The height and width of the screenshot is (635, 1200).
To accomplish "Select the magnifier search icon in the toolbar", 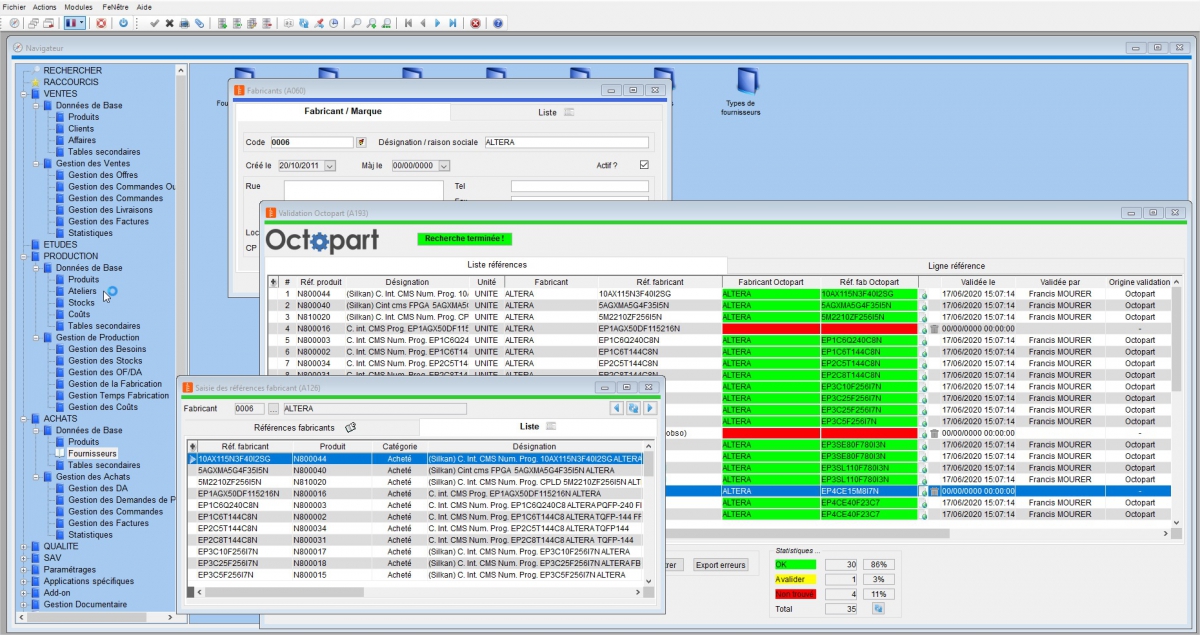I will [357, 22].
